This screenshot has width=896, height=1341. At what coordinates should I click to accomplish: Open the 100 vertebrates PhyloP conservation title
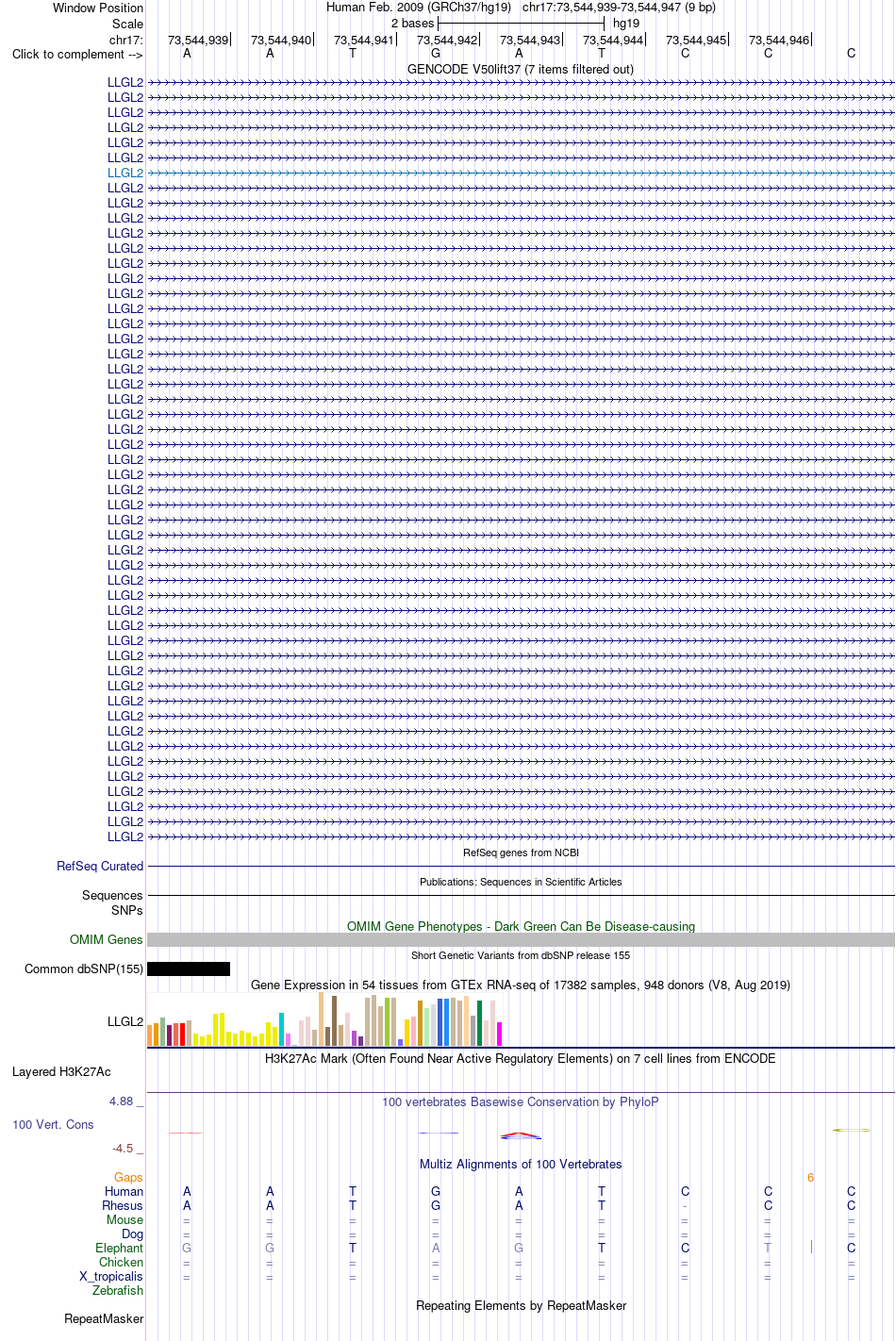[x=521, y=1101]
